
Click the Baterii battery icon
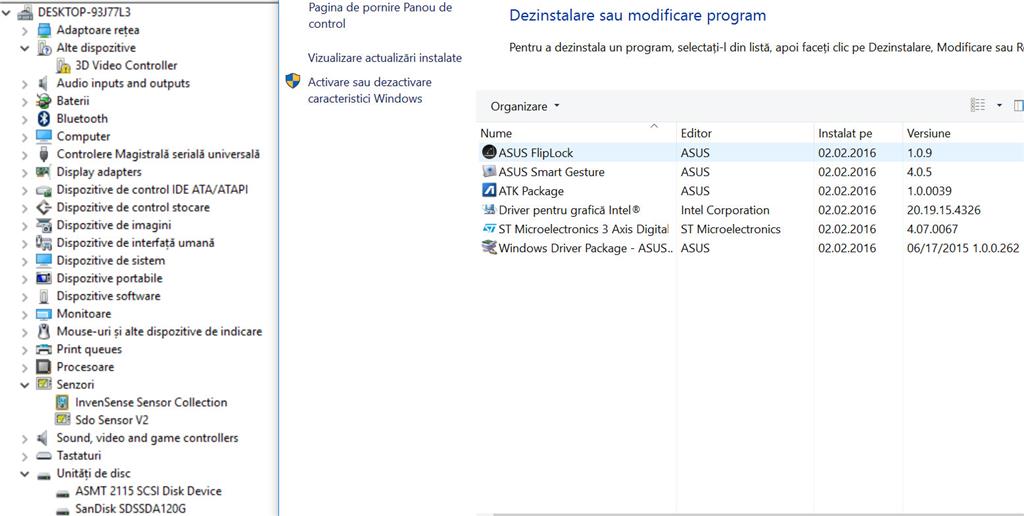point(44,101)
